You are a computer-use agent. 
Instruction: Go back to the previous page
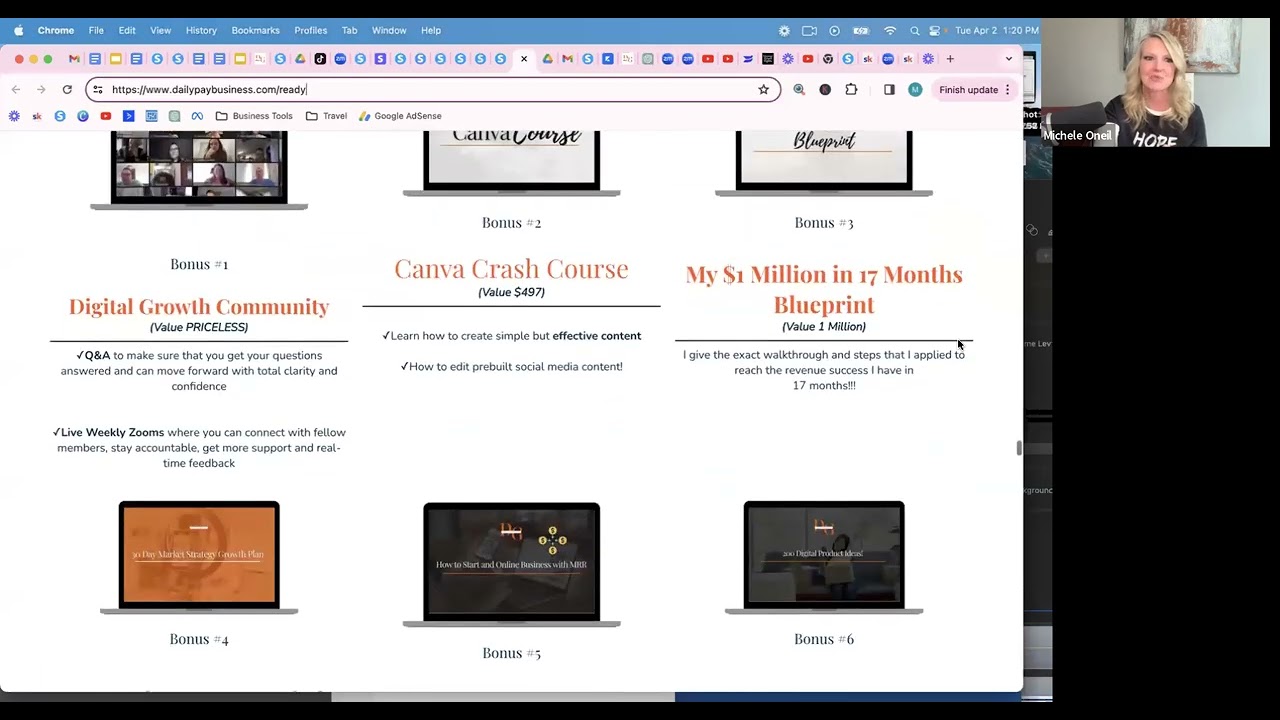pos(16,90)
